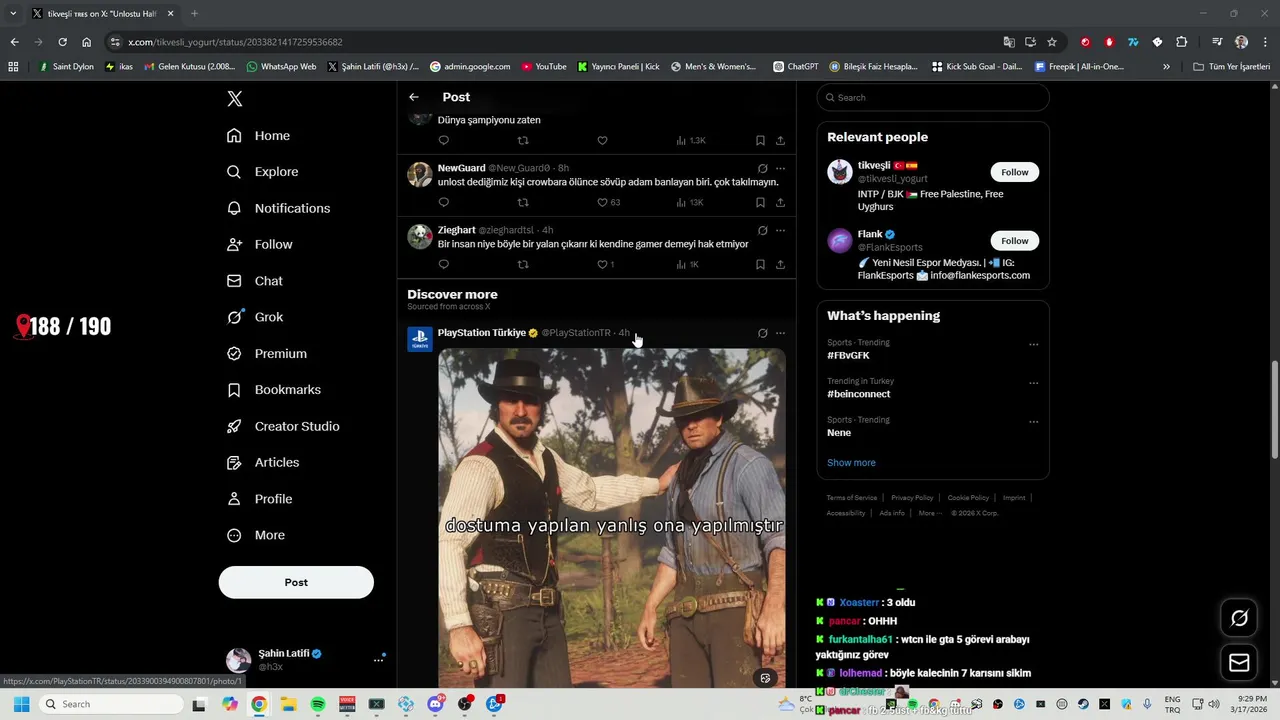1280x720 pixels.
Task: Open account menu next to Şahin Latifi
Action: coord(378,660)
